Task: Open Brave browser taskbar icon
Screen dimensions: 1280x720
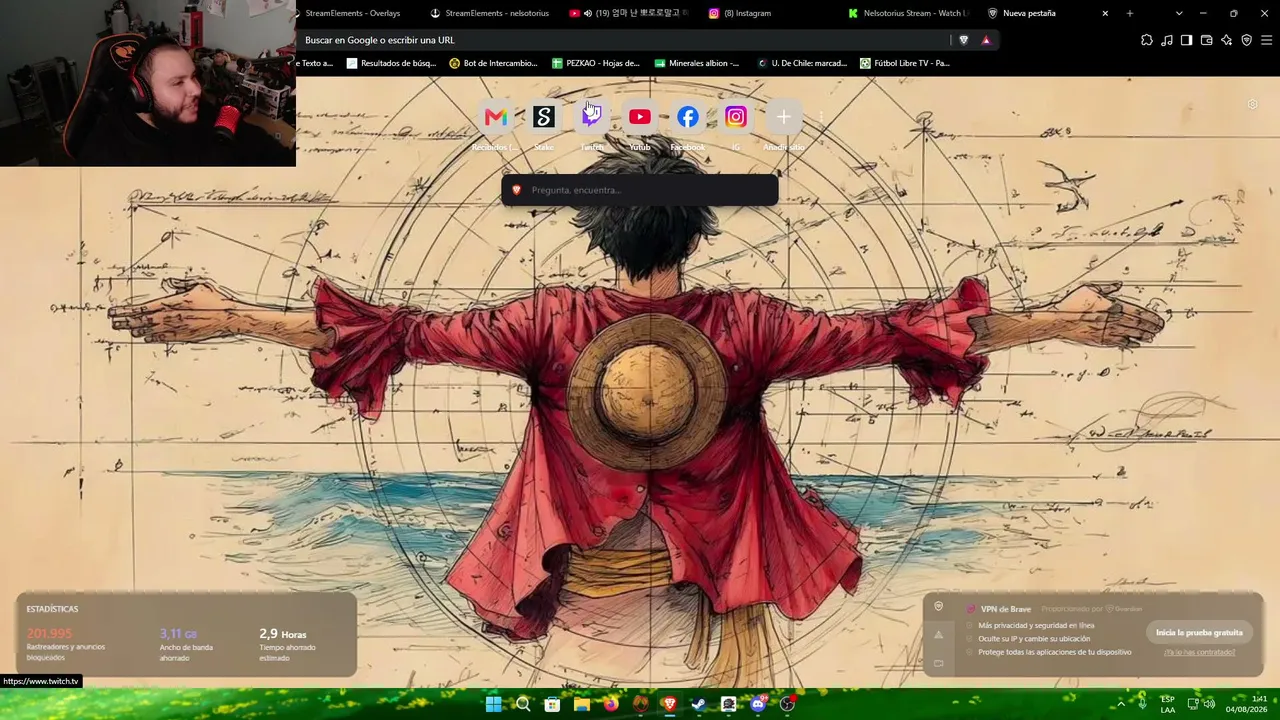Action: (x=670, y=704)
